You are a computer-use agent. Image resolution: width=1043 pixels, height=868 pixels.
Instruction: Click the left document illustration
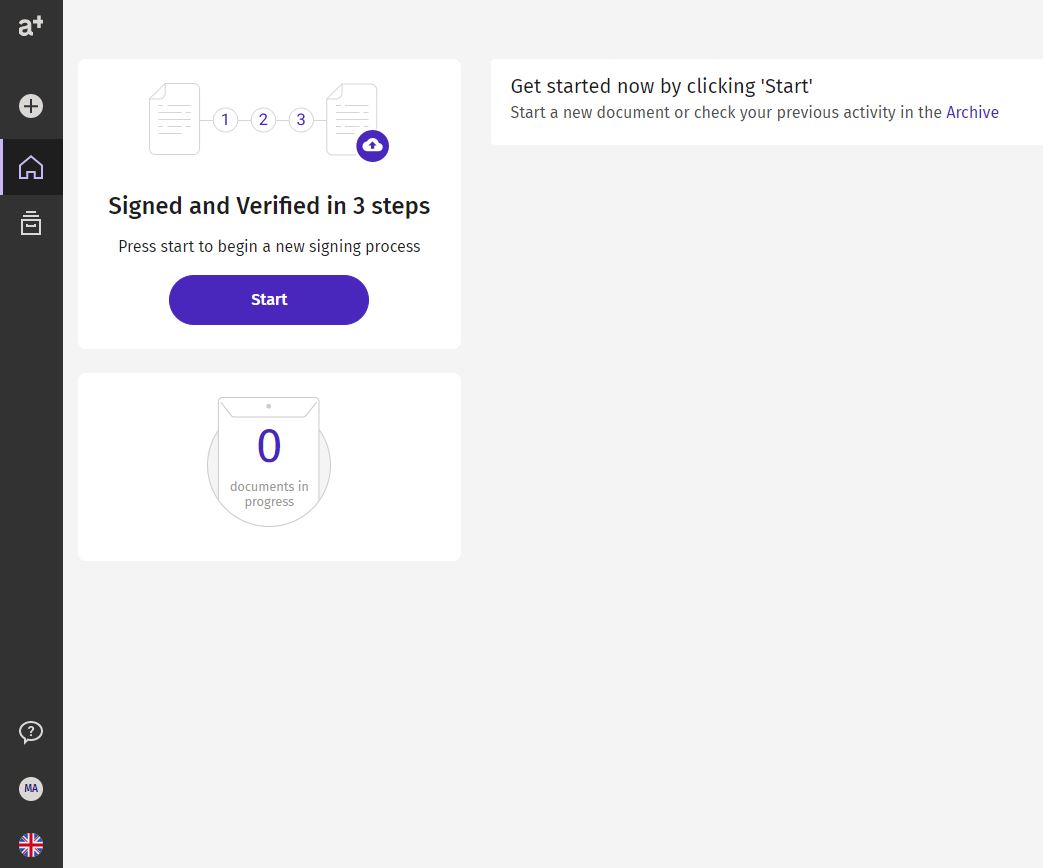click(174, 119)
